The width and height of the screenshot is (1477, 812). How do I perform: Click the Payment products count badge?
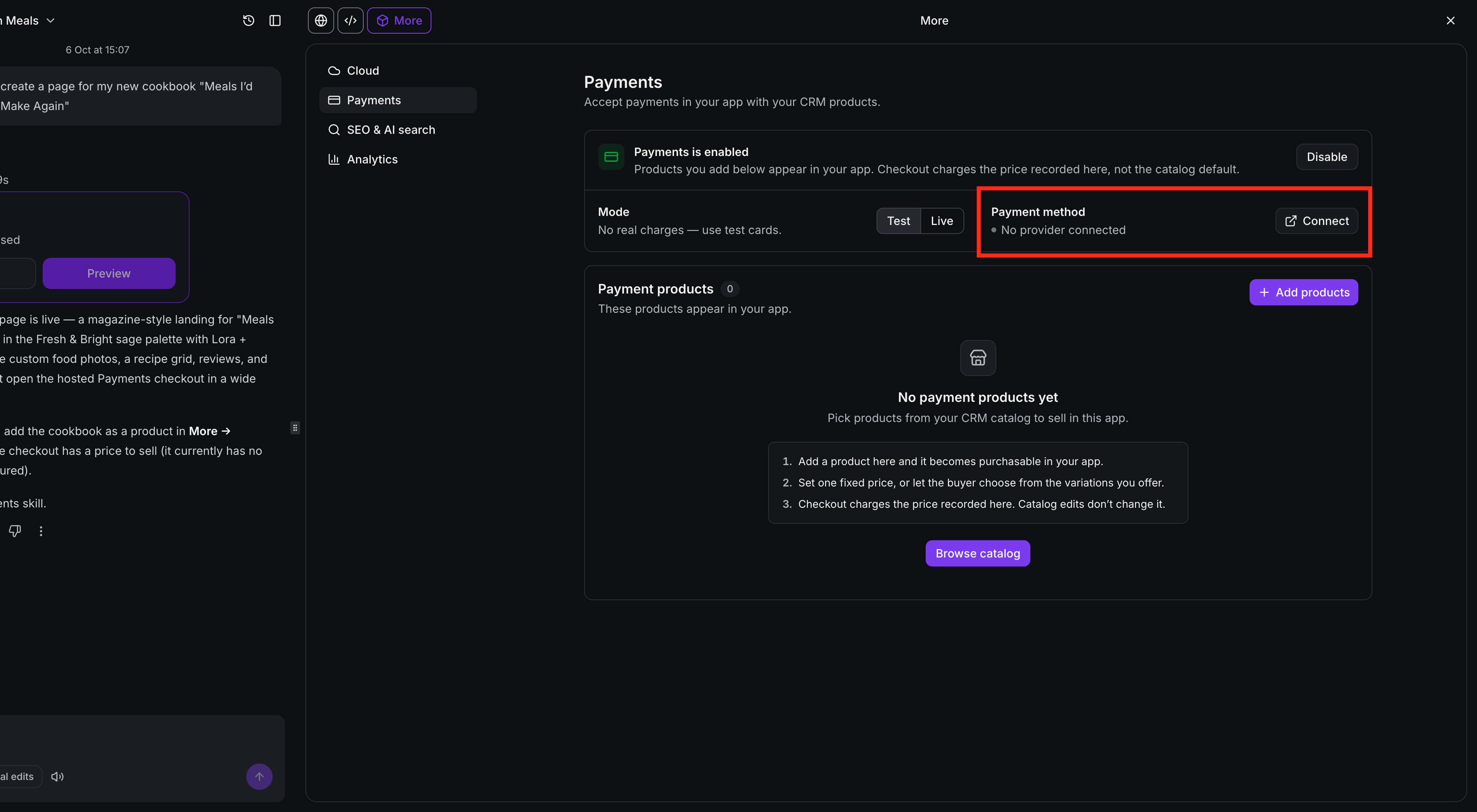[729, 289]
